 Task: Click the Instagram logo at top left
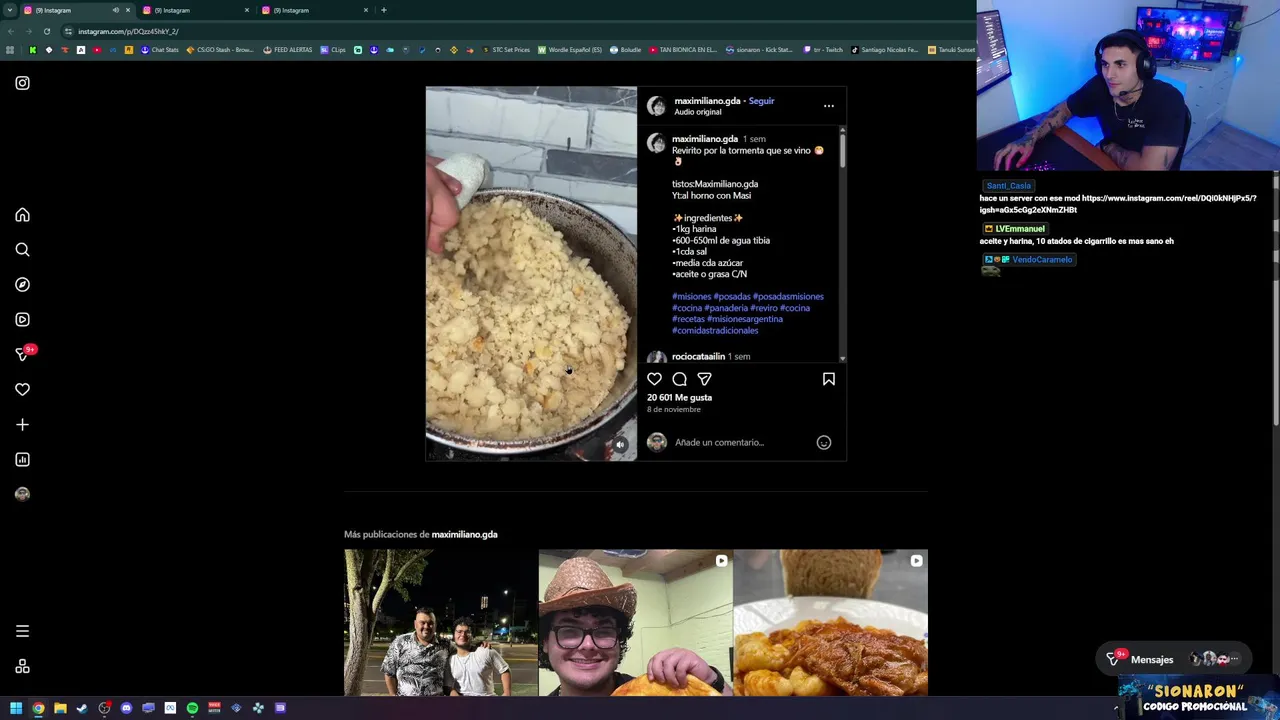tap(22, 83)
